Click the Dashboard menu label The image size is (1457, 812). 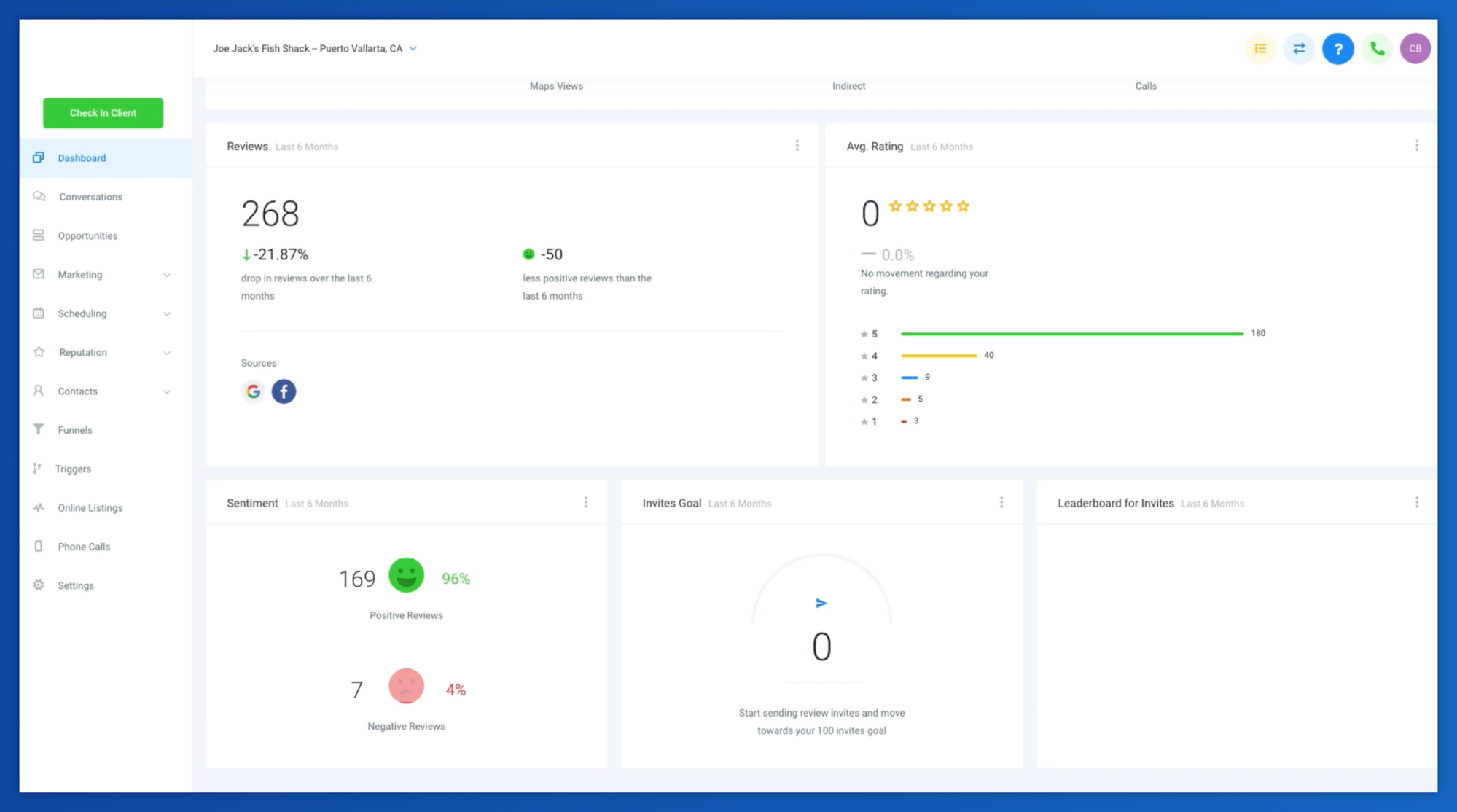pyautogui.click(x=82, y=158)
